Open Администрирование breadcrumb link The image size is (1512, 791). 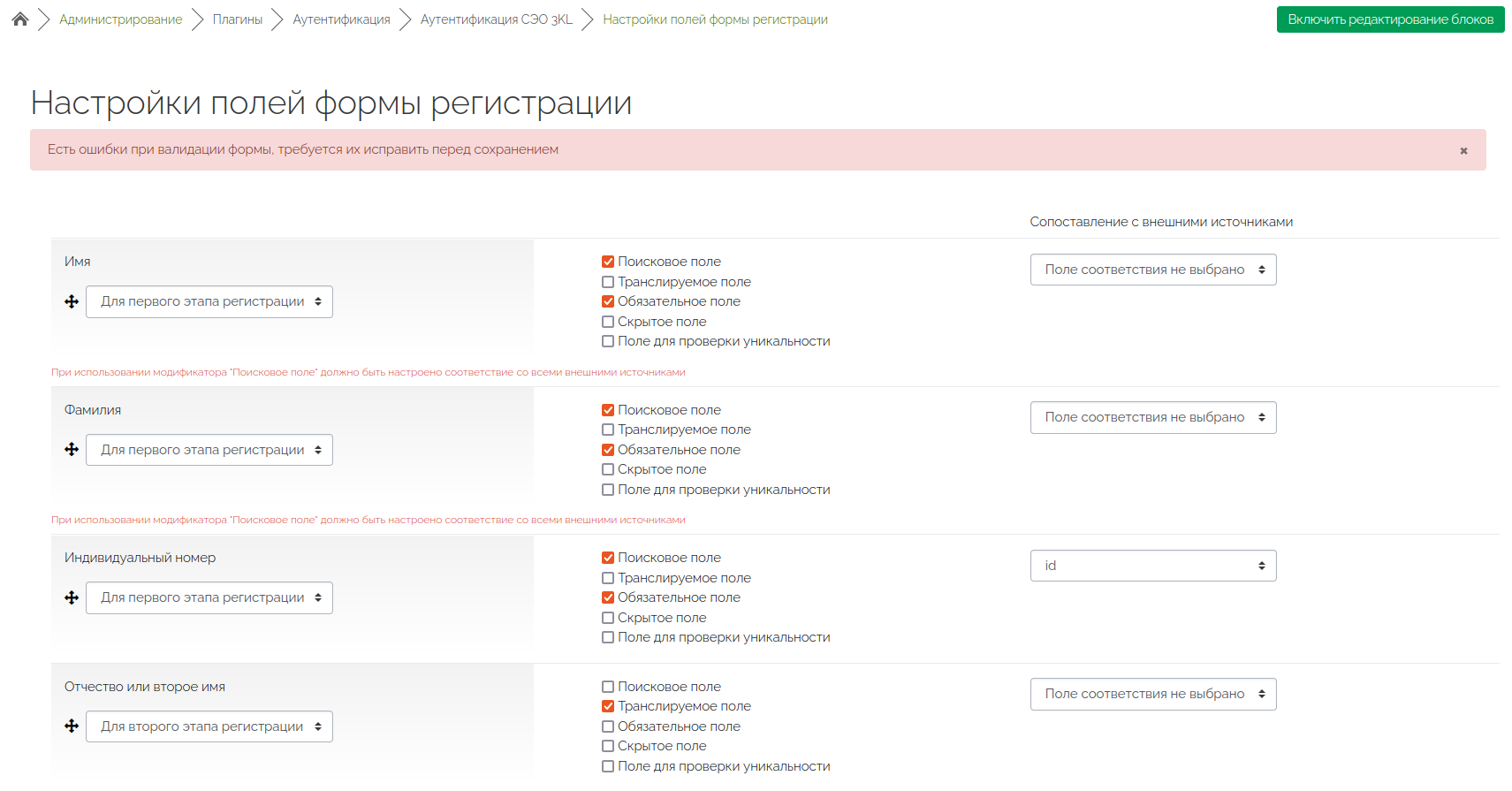pyautogui.click(x=120, y=19)
